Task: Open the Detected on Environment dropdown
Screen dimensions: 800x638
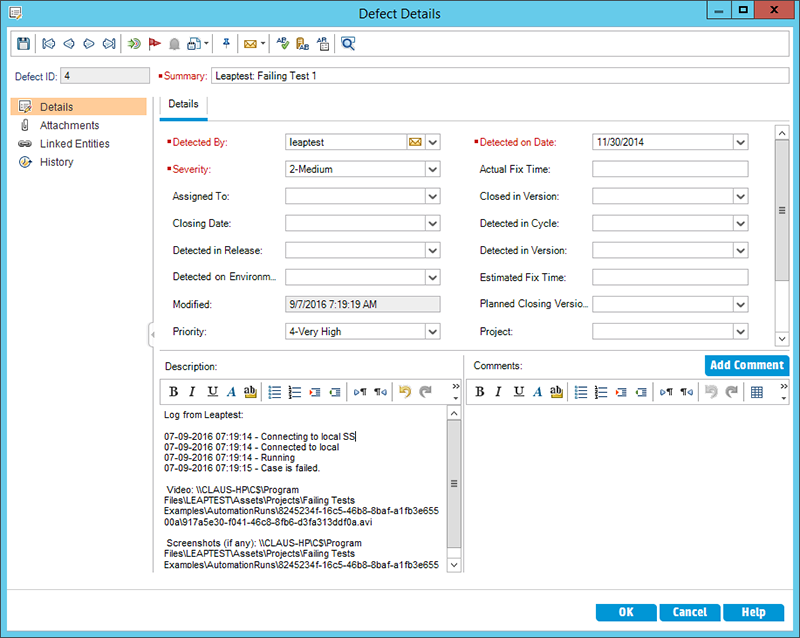Action: [x=433, y=277]
